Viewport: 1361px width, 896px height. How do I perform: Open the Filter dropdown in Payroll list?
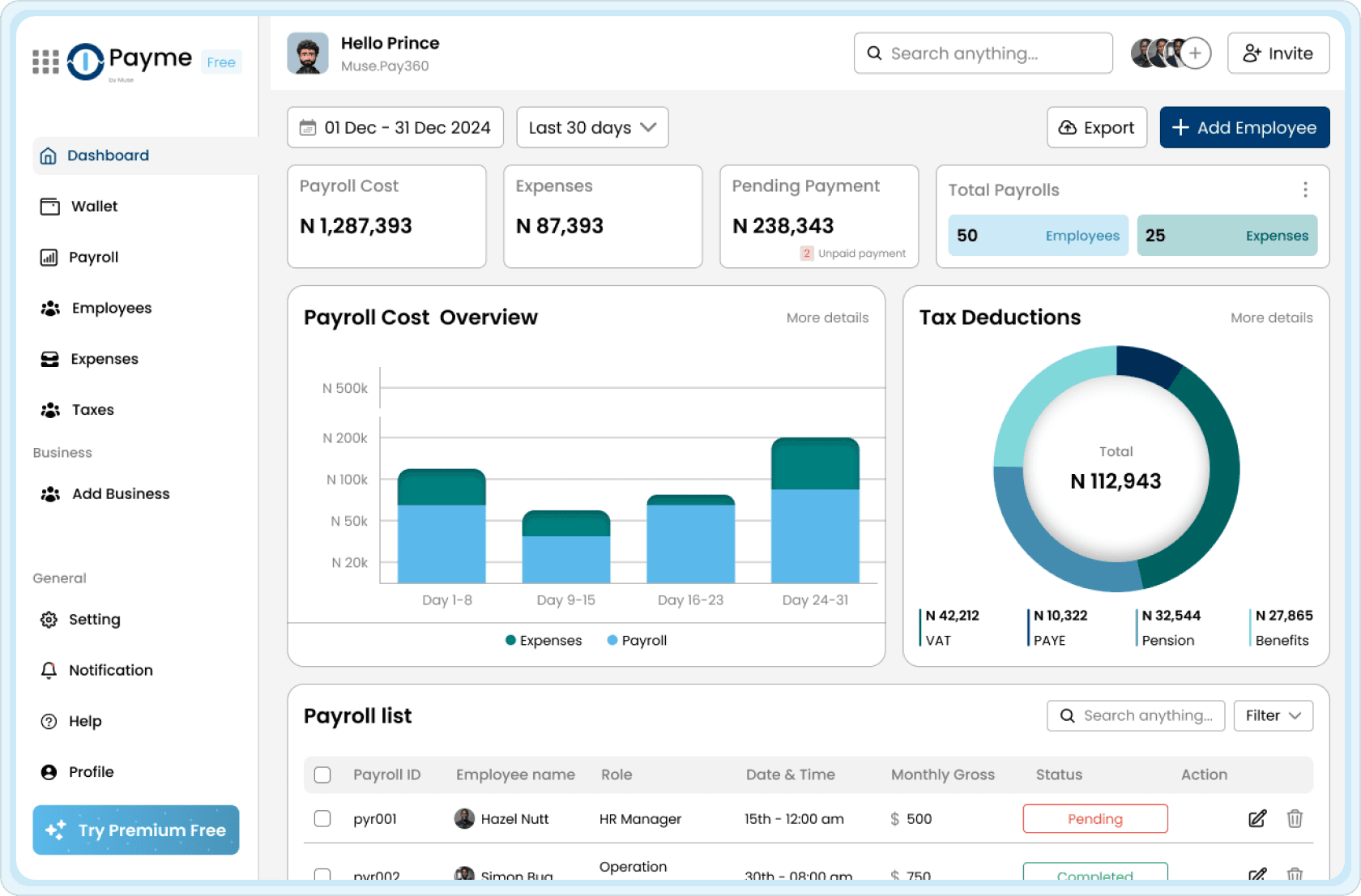pyautogui.click(x=1273, y=715)
